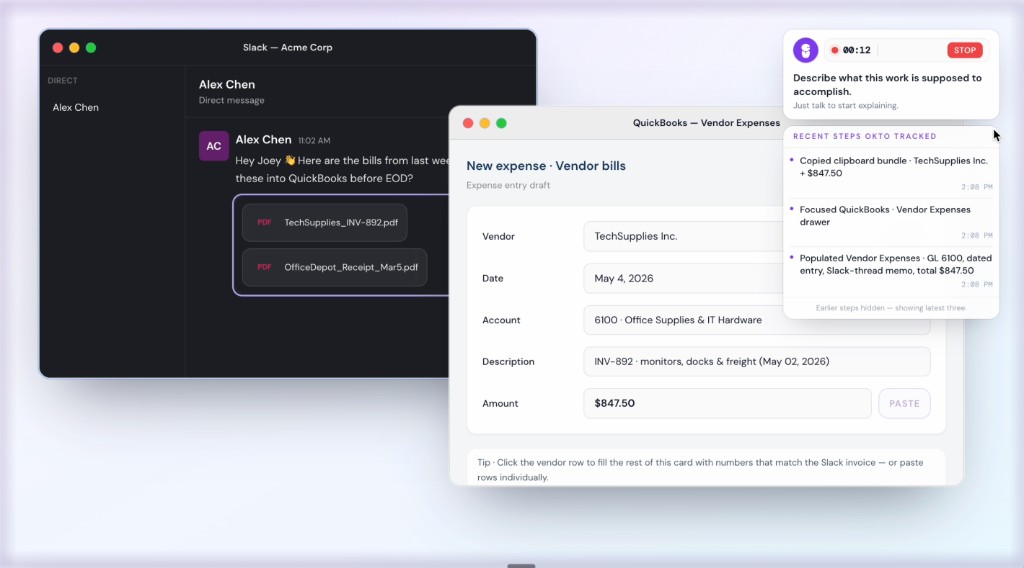Click the 'Hey Joey' message text in Slack

coord(342,169)
